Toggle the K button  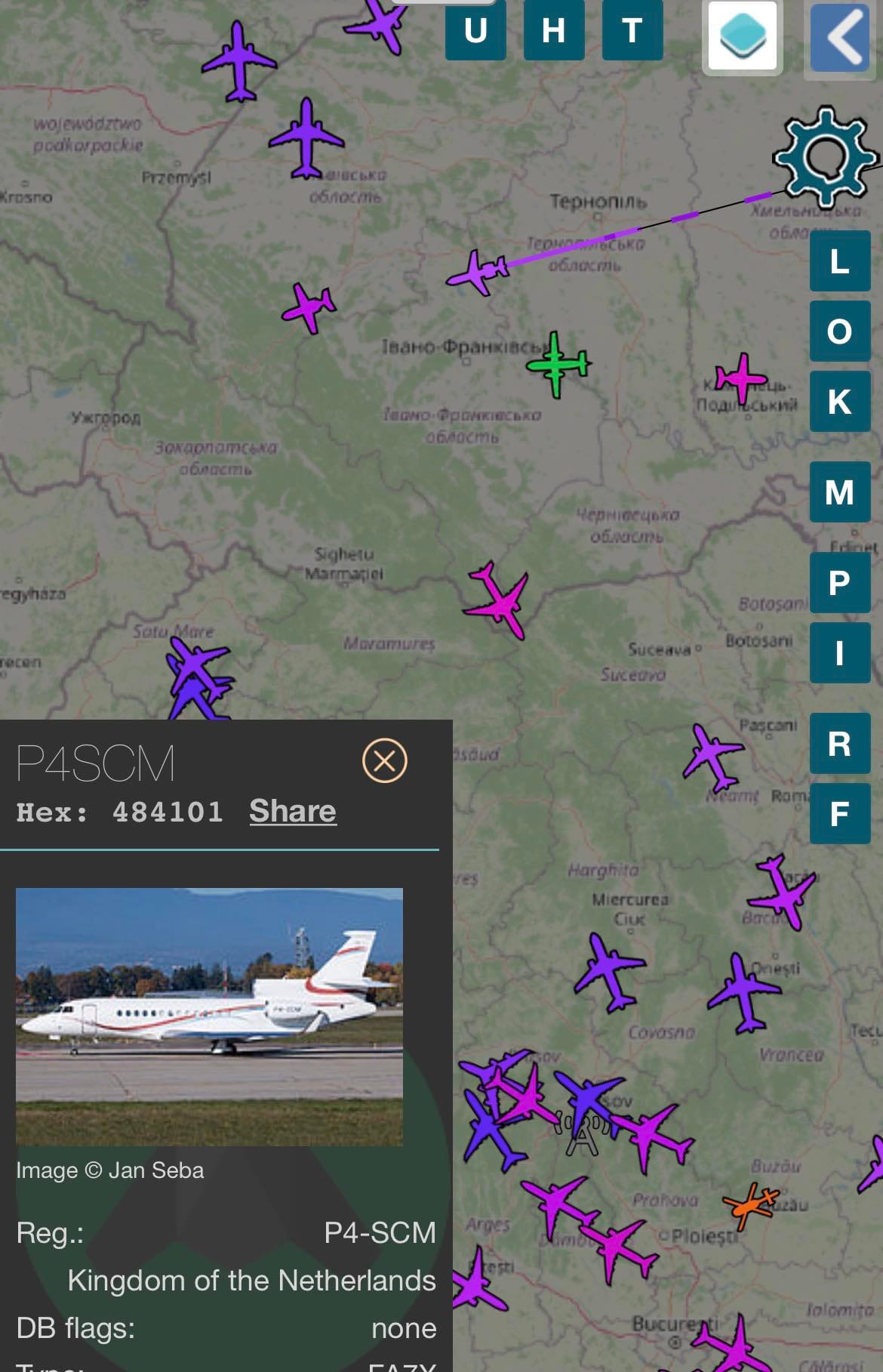[x=840, y=402]
